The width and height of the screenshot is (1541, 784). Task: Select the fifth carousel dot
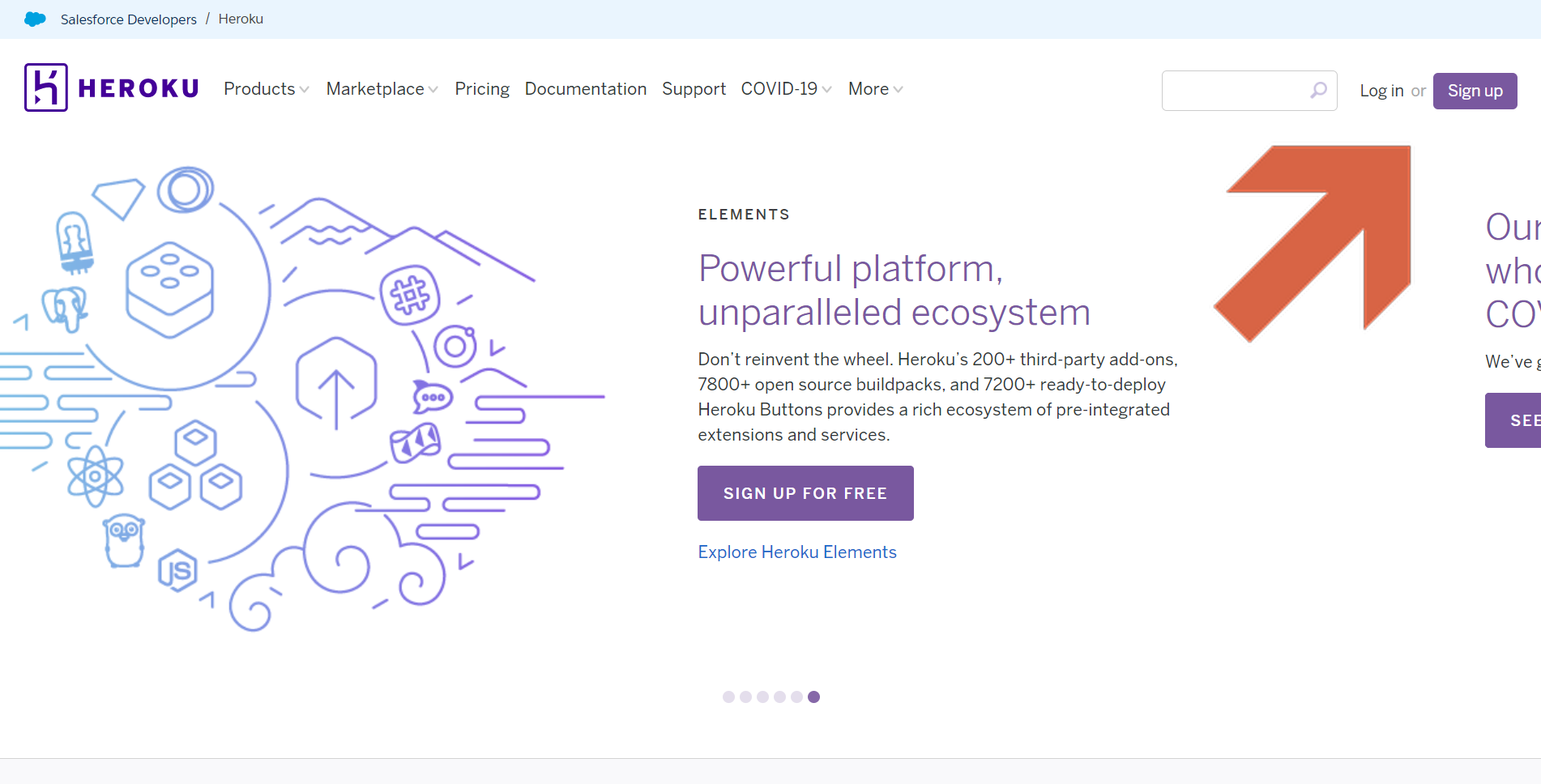[x=796, y=697]
